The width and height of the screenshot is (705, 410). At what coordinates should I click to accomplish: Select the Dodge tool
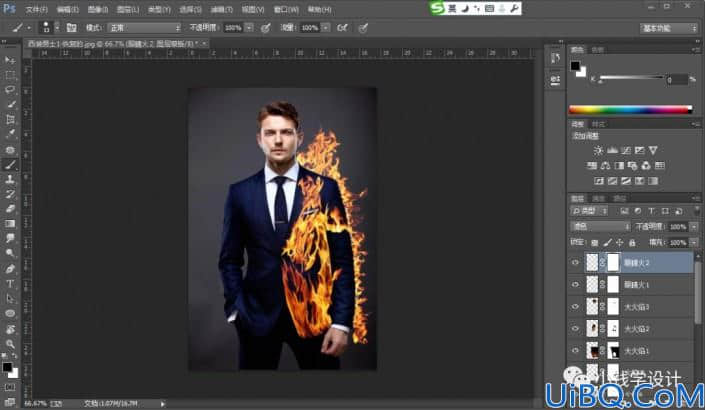(x=10, y=253)
